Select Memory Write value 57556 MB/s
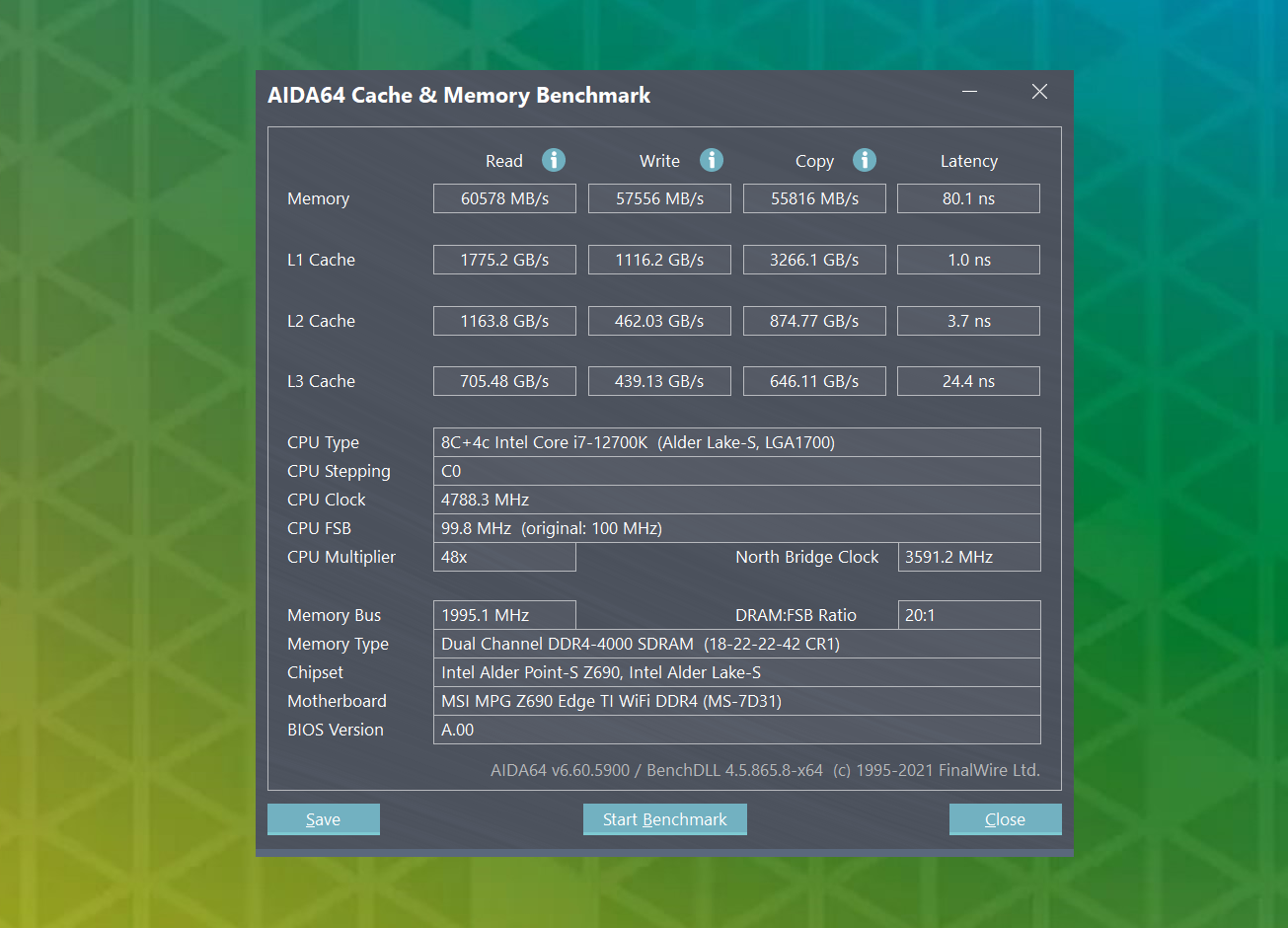Image resolution: width=1288 pixels, height=928 pixels. coord(659,198)
